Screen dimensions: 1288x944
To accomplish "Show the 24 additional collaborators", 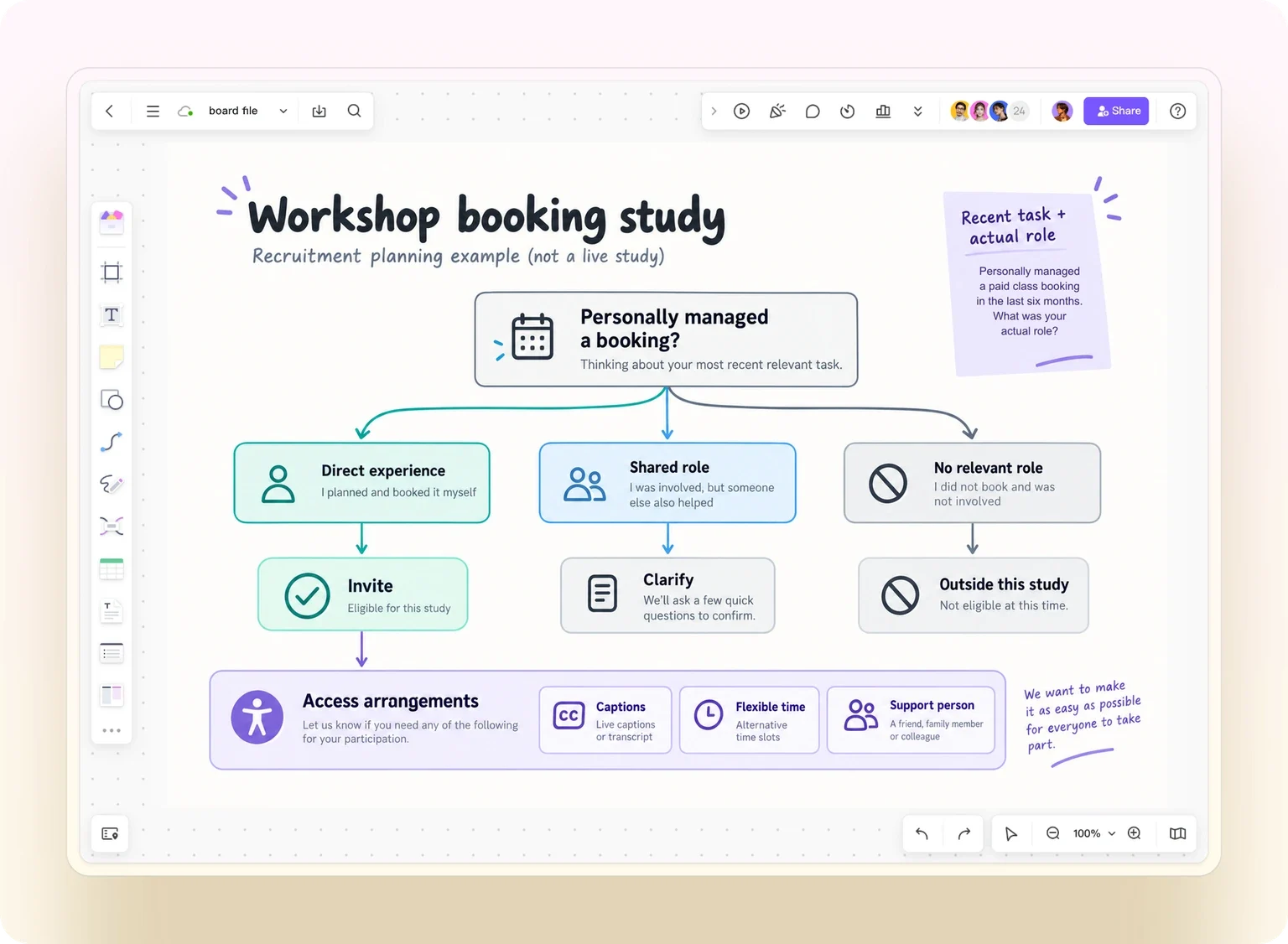I will (x=1020, y=111).
